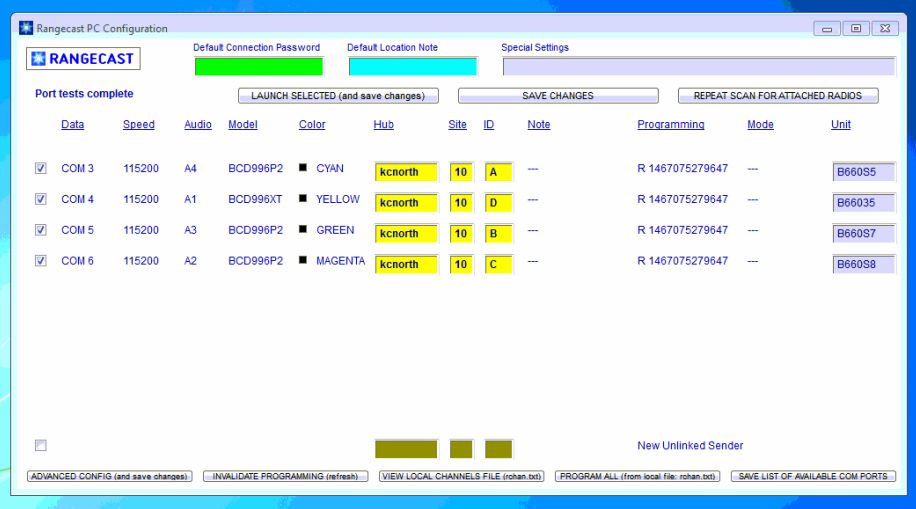916x509 pixels.
Task: Click INVALIDATE PROGRAMMING (refresh) button
Action: [285, 476]
